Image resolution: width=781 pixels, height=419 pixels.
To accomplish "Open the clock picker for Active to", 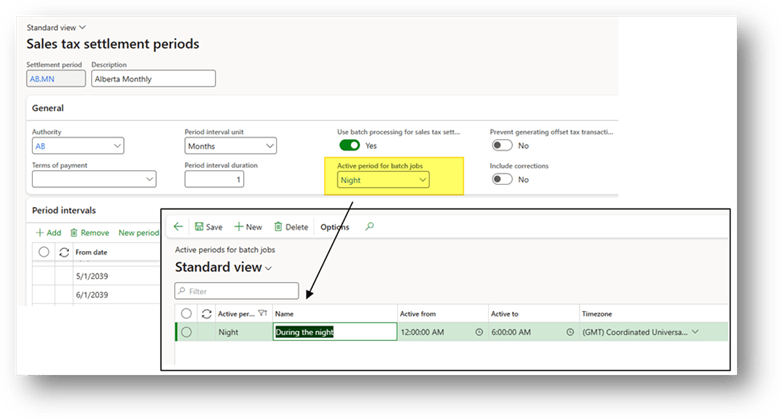I will click(x=570, y=332).
